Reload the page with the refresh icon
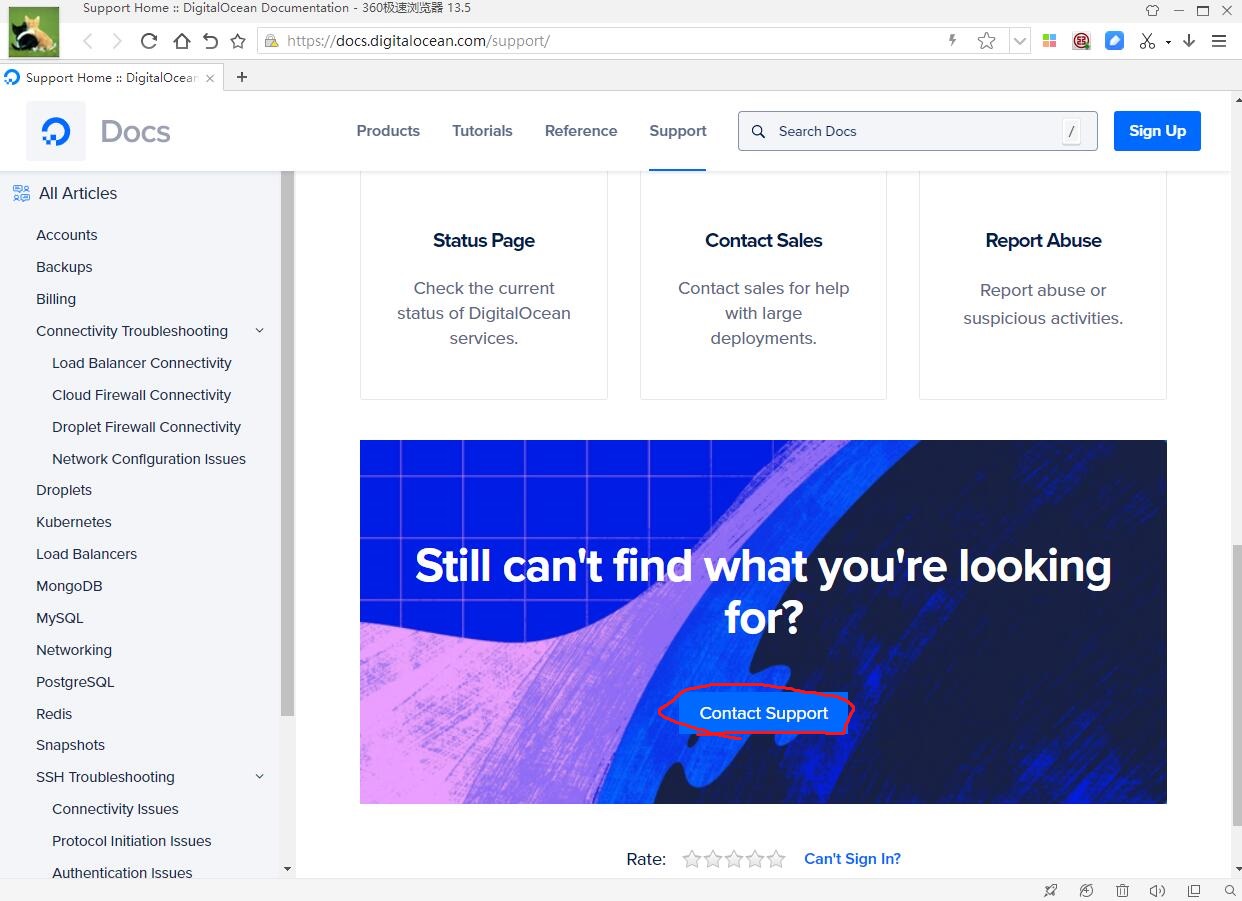The width and height of the screenshot is (1242, 901). coord(149,41)
